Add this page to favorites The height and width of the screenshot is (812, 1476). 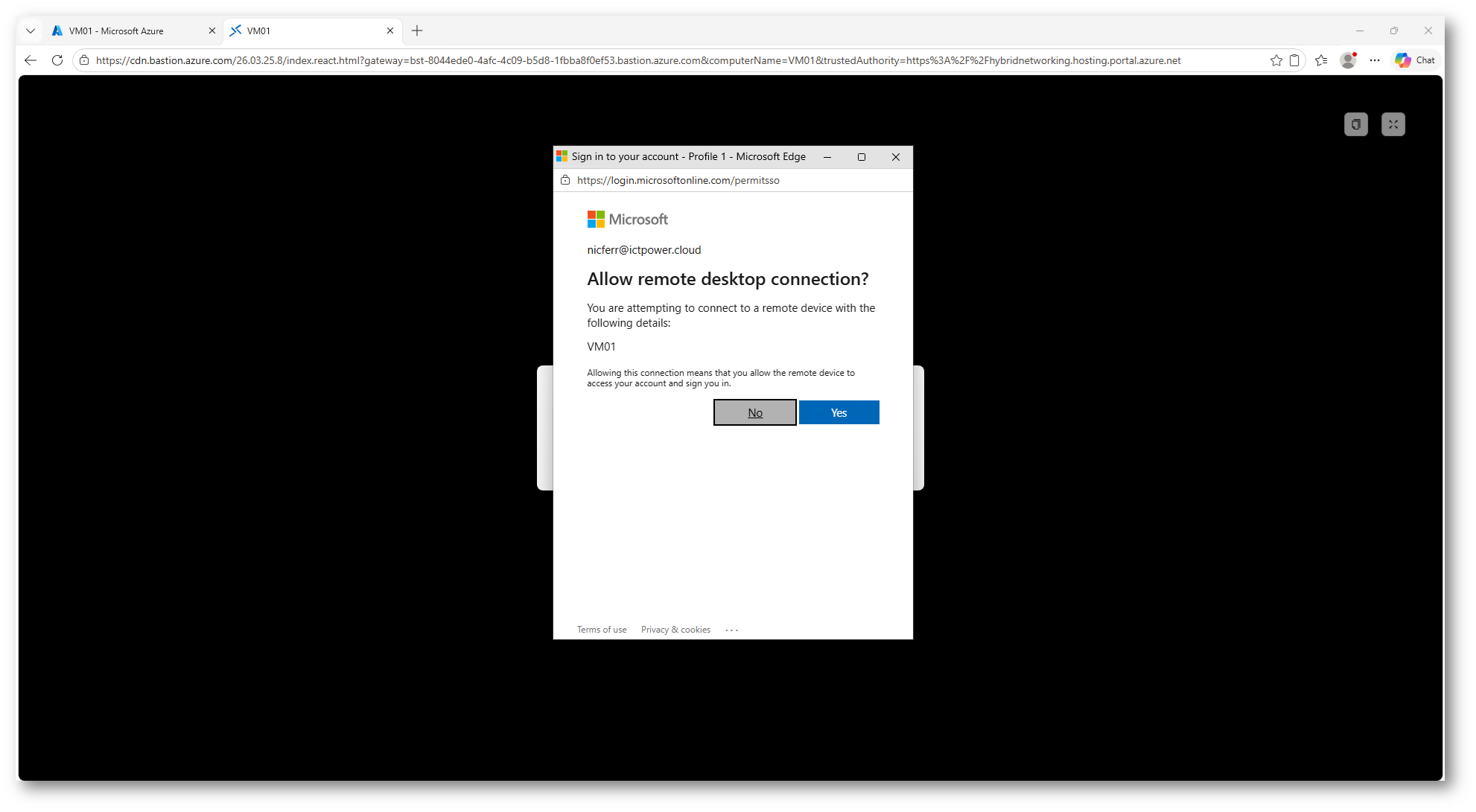click(x=1276, y=60)
